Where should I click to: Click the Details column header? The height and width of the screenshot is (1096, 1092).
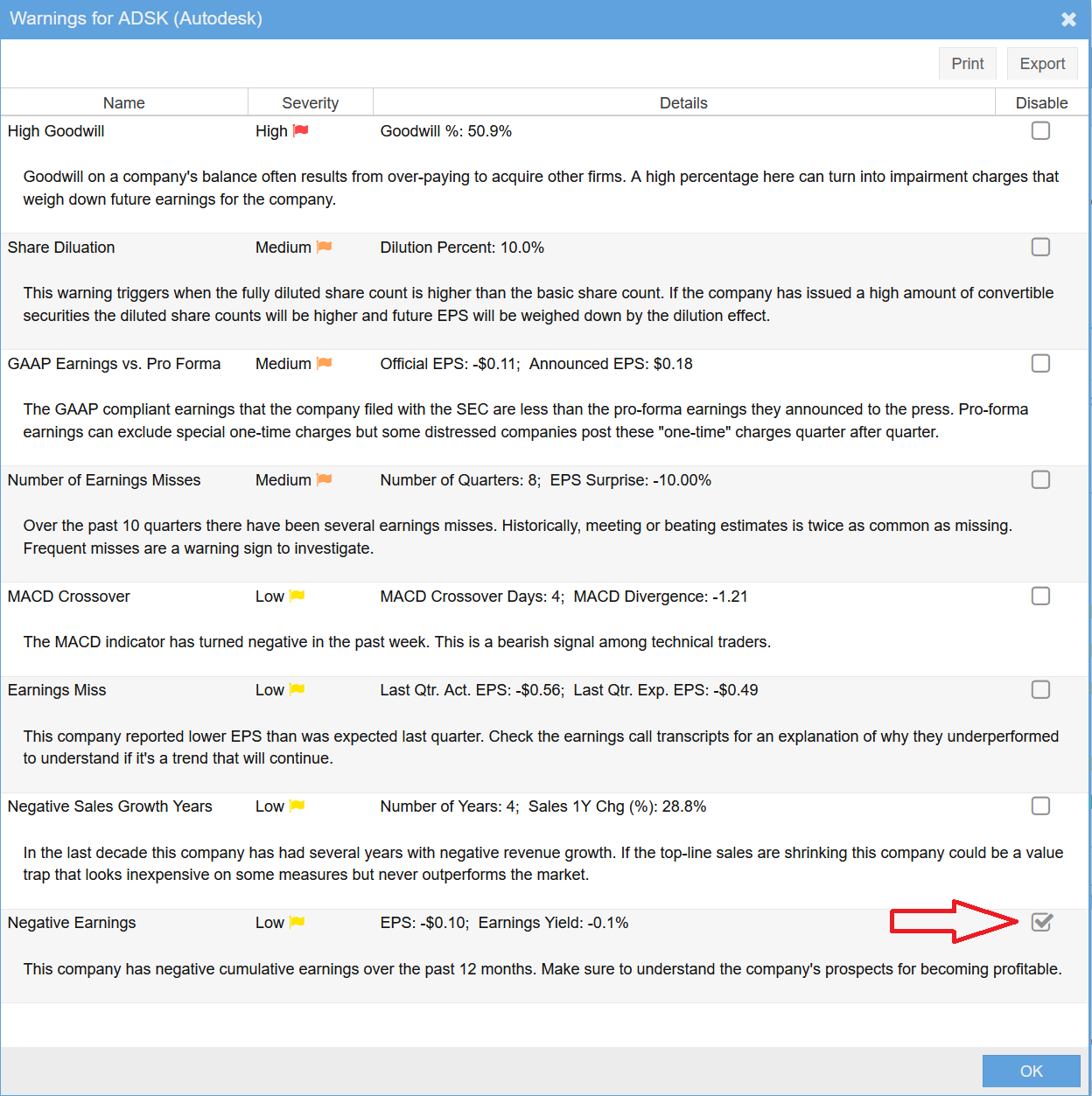682,102
